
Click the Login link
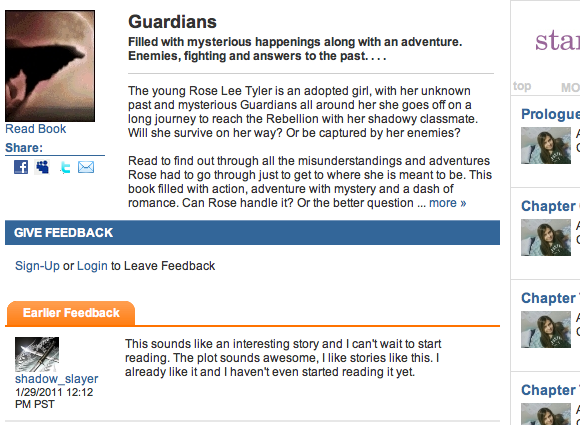92,266
